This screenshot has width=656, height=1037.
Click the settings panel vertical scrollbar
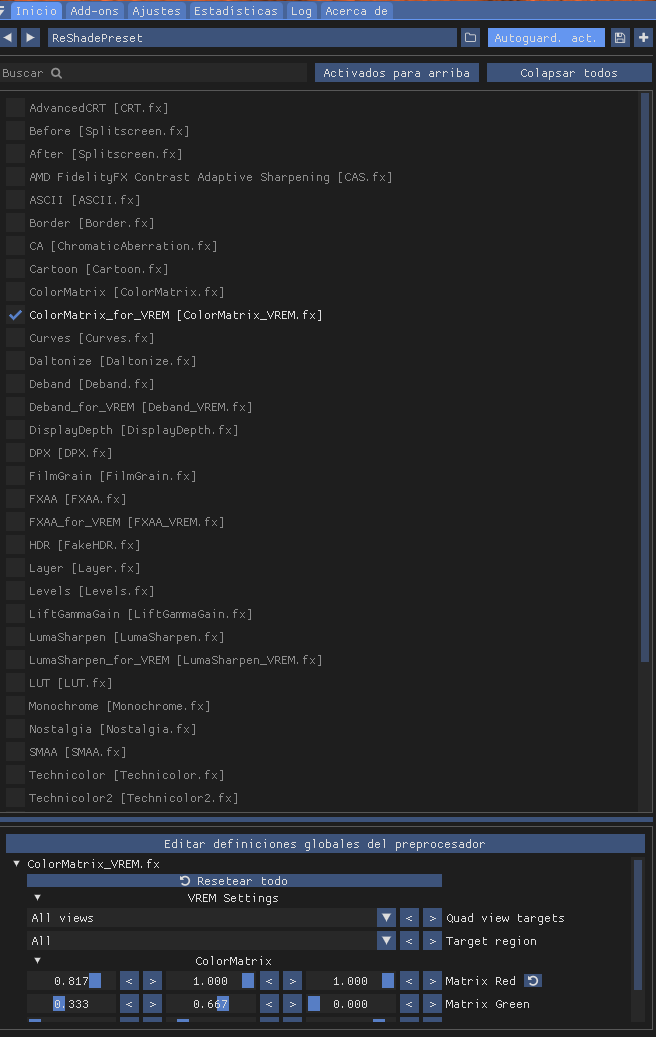[x=638, y=925]
